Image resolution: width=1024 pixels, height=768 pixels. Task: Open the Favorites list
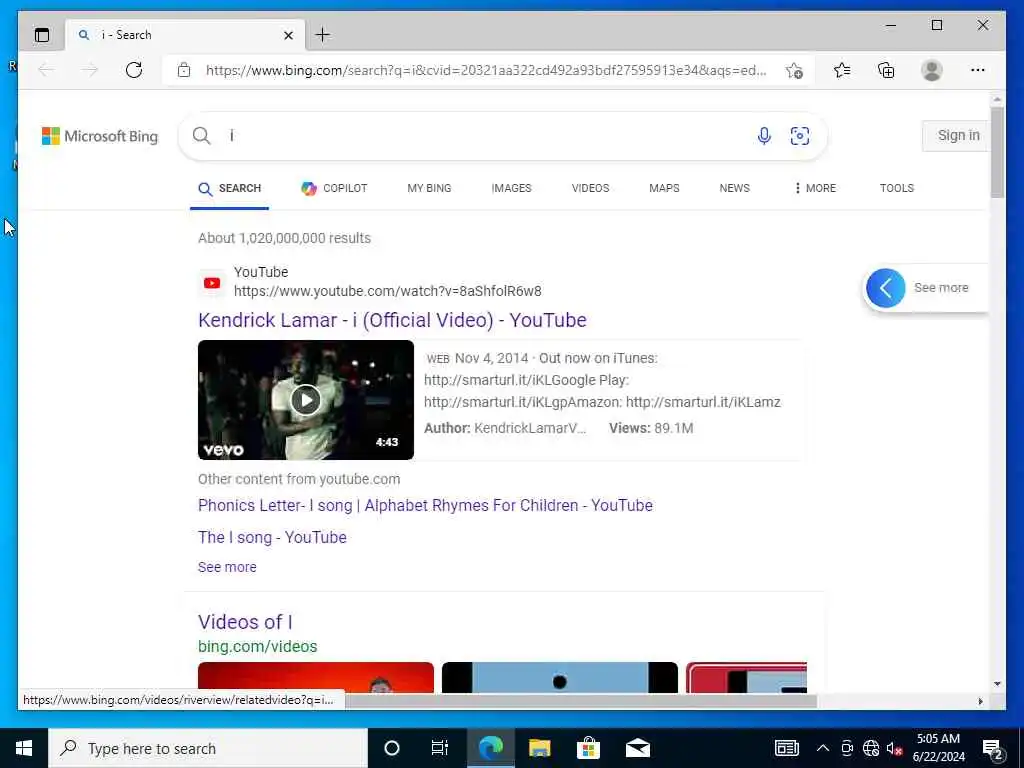pyautogui.click(x=842, y=70)
